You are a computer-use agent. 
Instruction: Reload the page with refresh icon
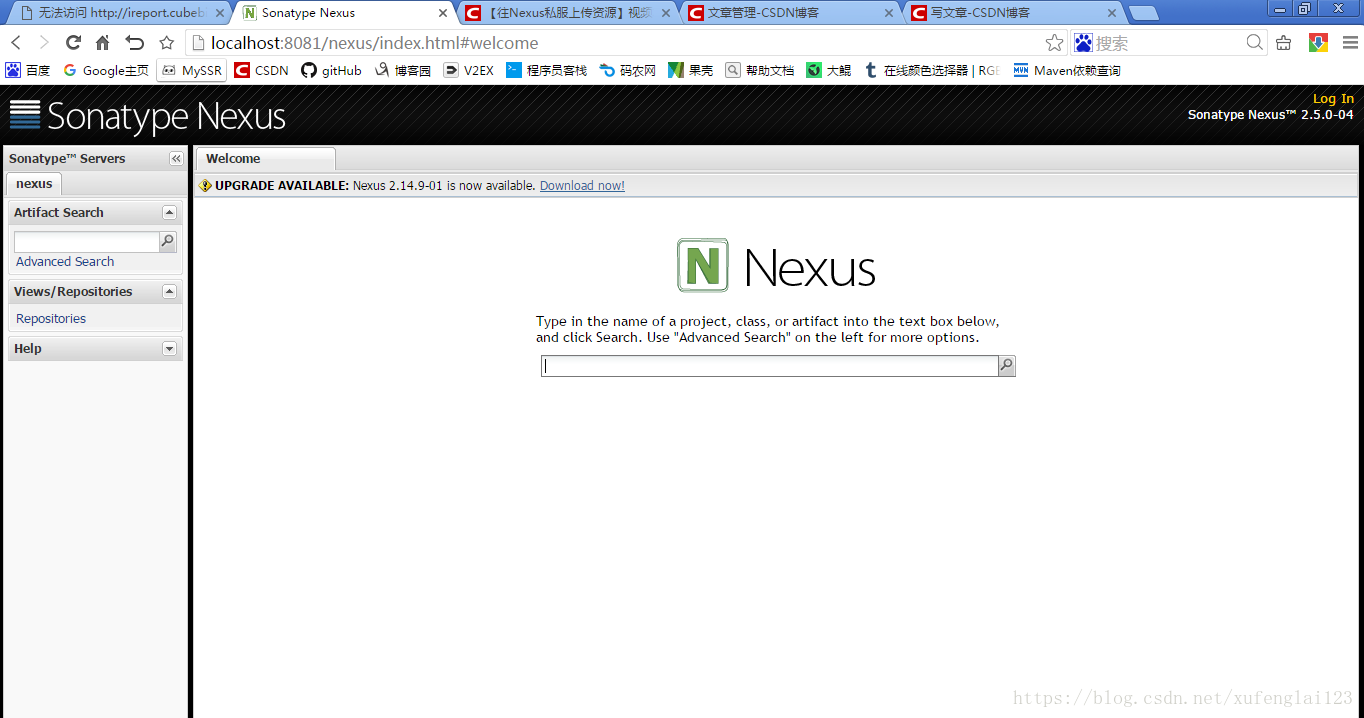click(x=73, y=43)
